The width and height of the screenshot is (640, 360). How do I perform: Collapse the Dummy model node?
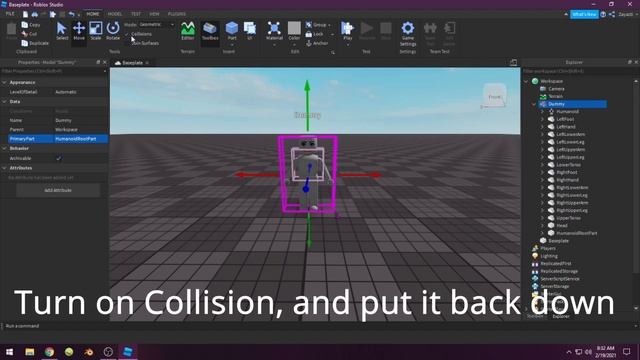point(534,104)
